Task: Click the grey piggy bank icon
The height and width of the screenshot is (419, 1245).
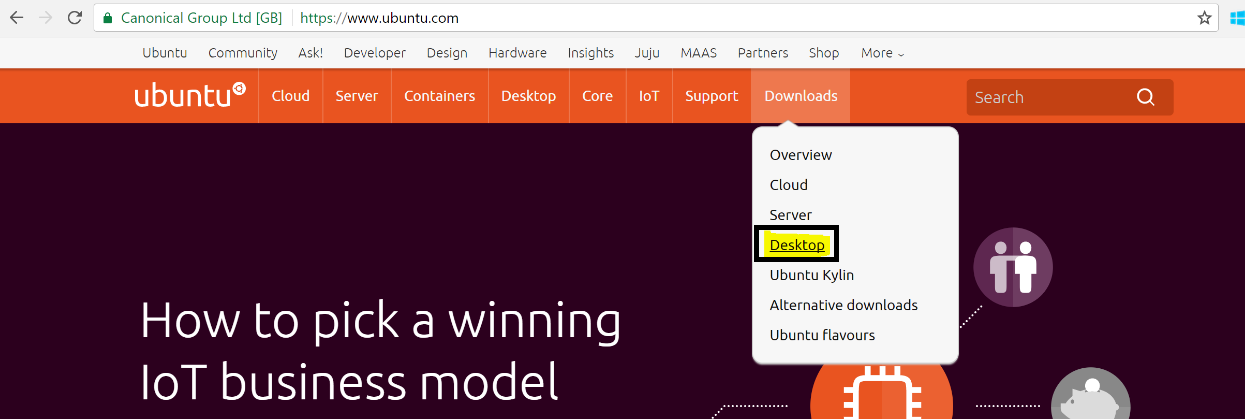Action: 1090,394
